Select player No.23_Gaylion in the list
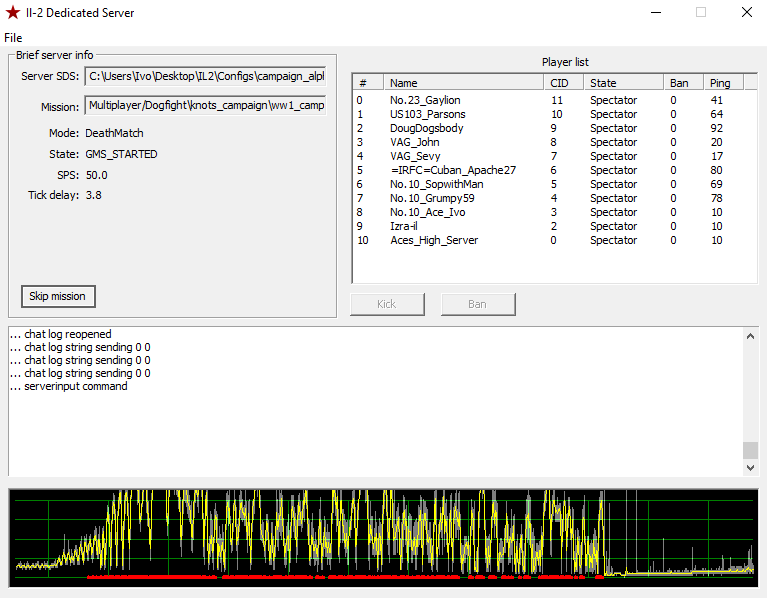 [x=425, y=100]
